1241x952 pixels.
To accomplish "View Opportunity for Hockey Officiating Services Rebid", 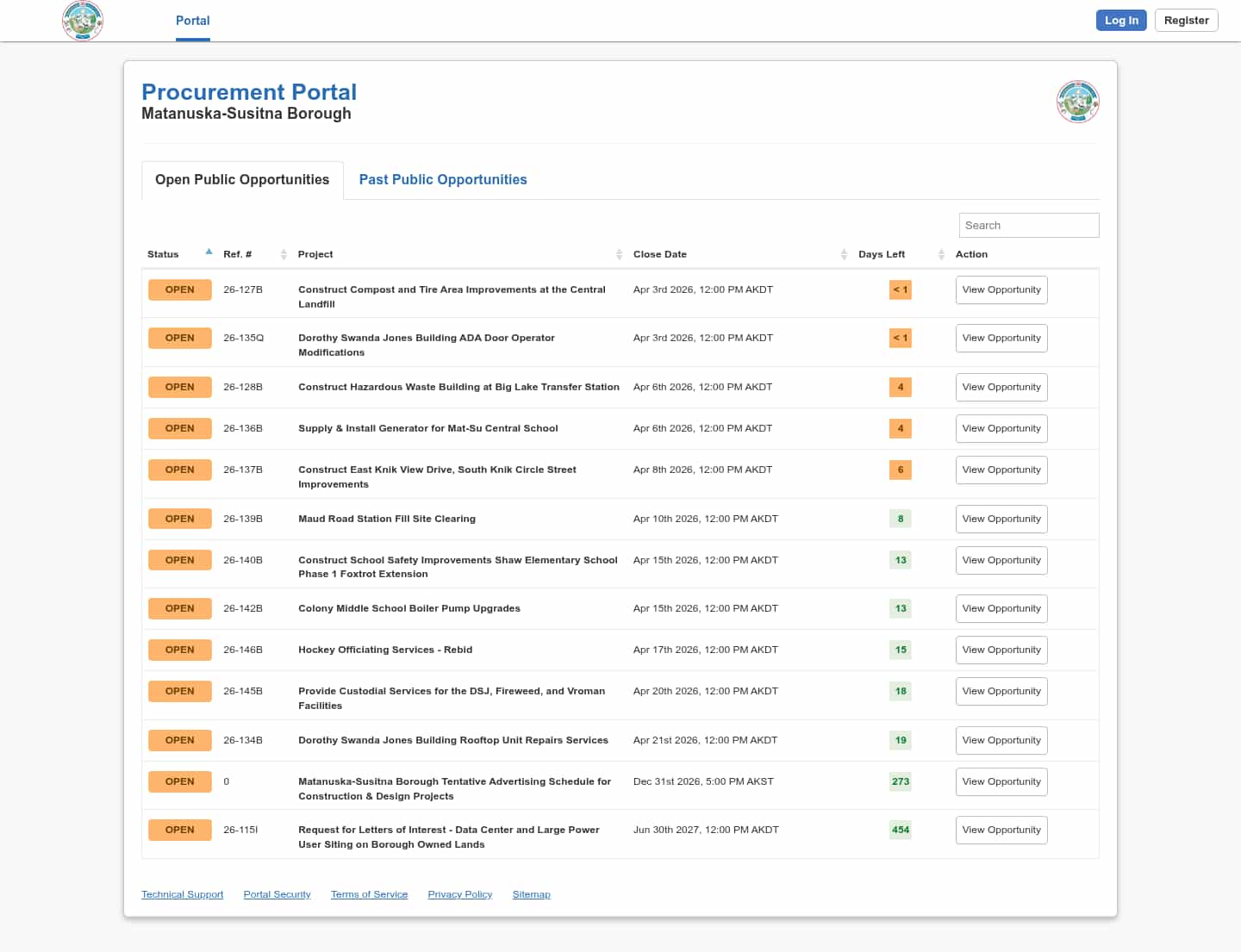I will click(1001, 650).
